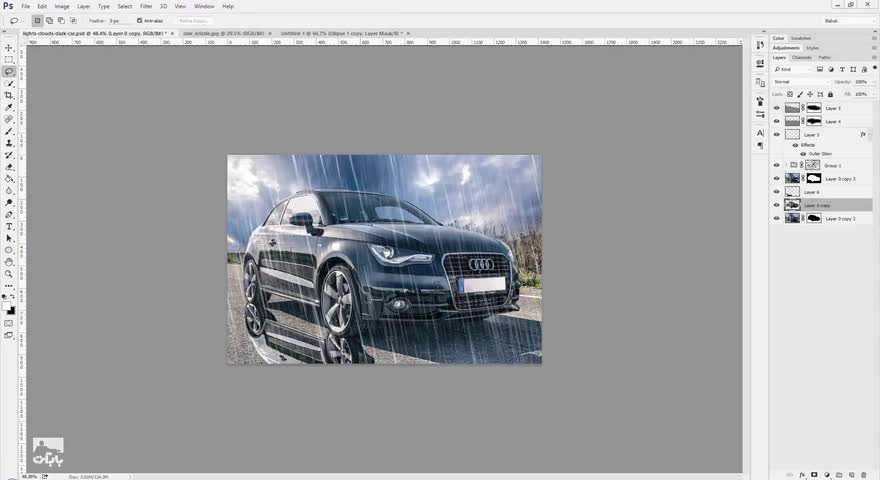This screenshot has height=480, width=880.
Task: Select the Crop tool
Action: click(x=8, y=95)
